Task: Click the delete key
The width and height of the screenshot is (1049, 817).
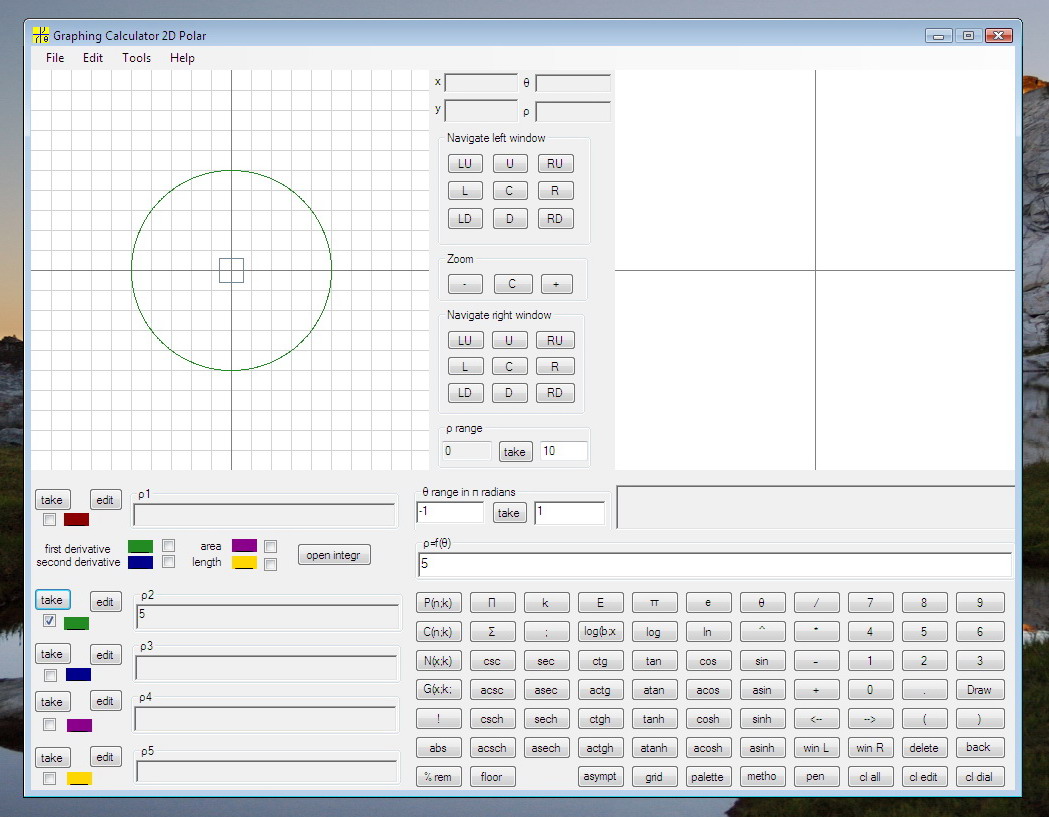Action: tap(924, 748)
